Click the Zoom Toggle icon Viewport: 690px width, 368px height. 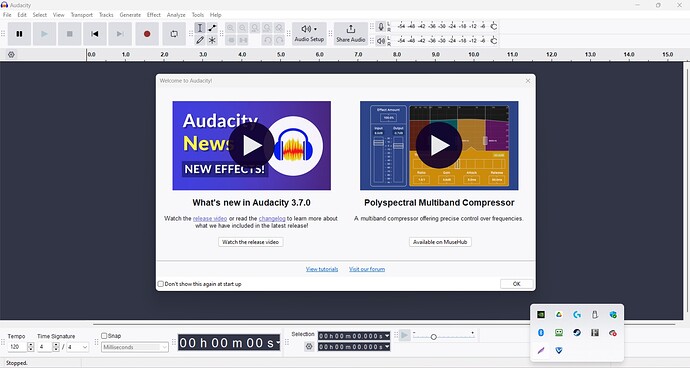tap(279, 28)
